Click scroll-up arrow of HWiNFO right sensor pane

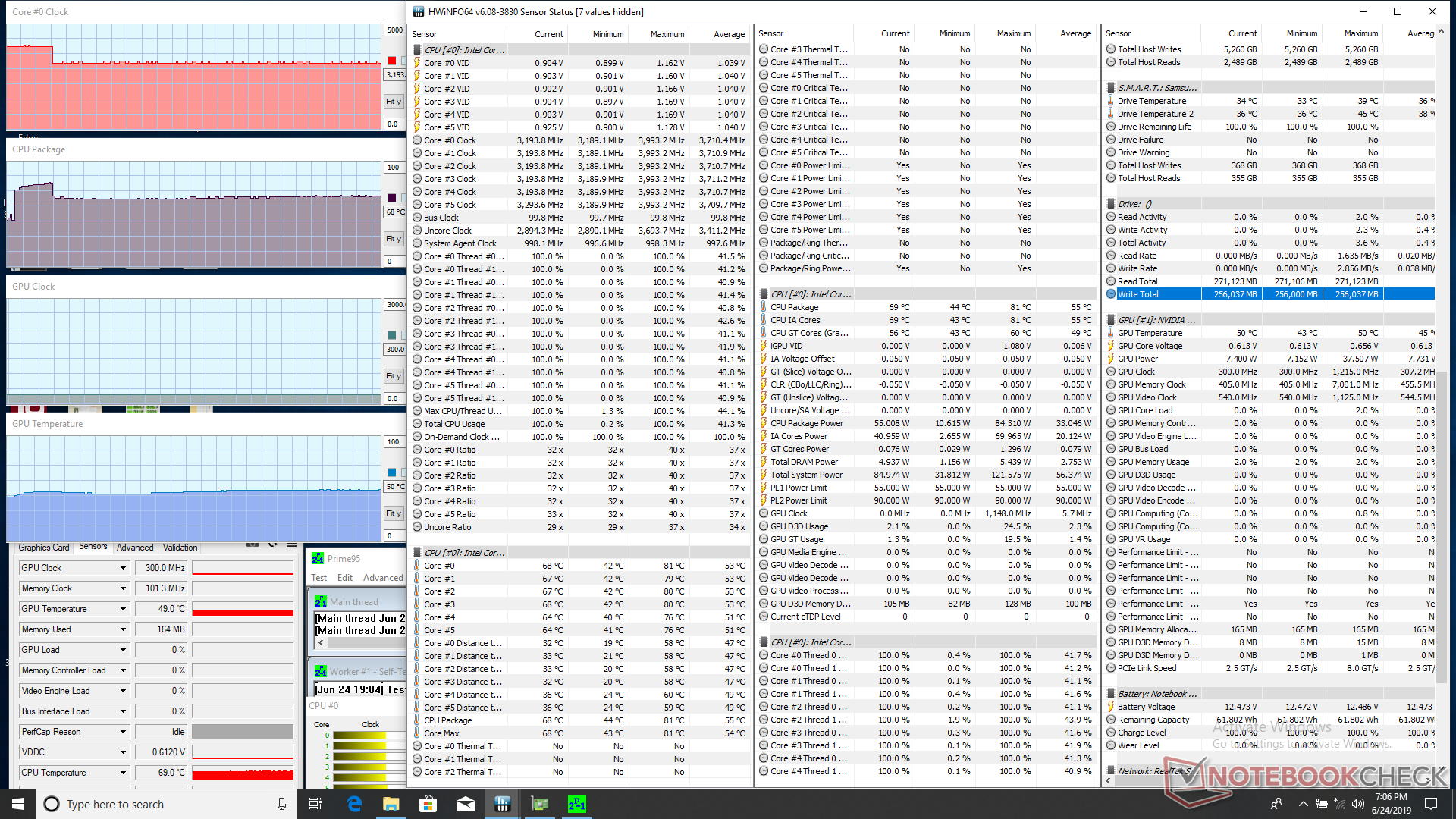coord(1441,33)
